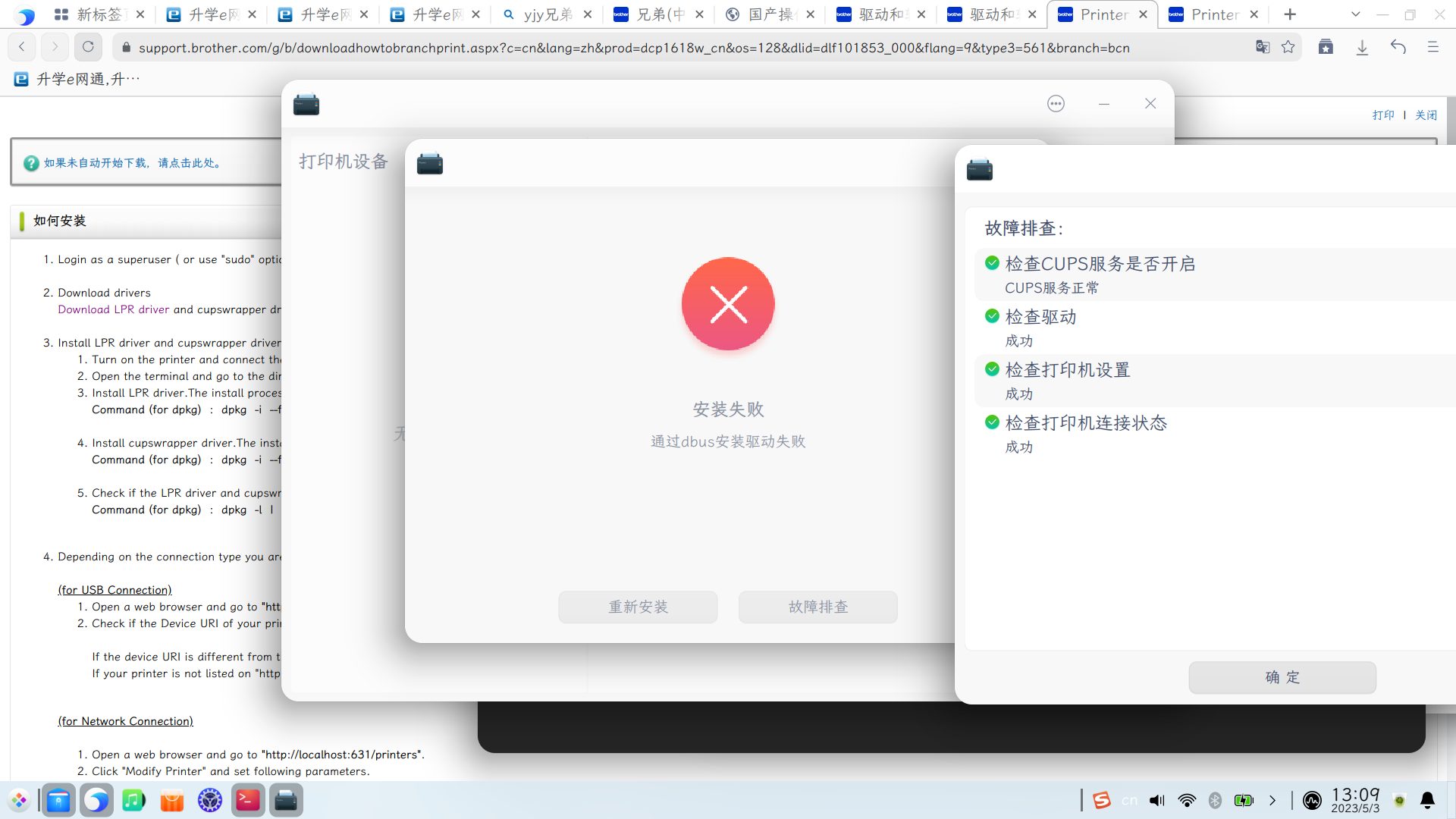1456x819 pixels.
Task: Open the printer manager from the dock
Action: click(x=286, y=800)
